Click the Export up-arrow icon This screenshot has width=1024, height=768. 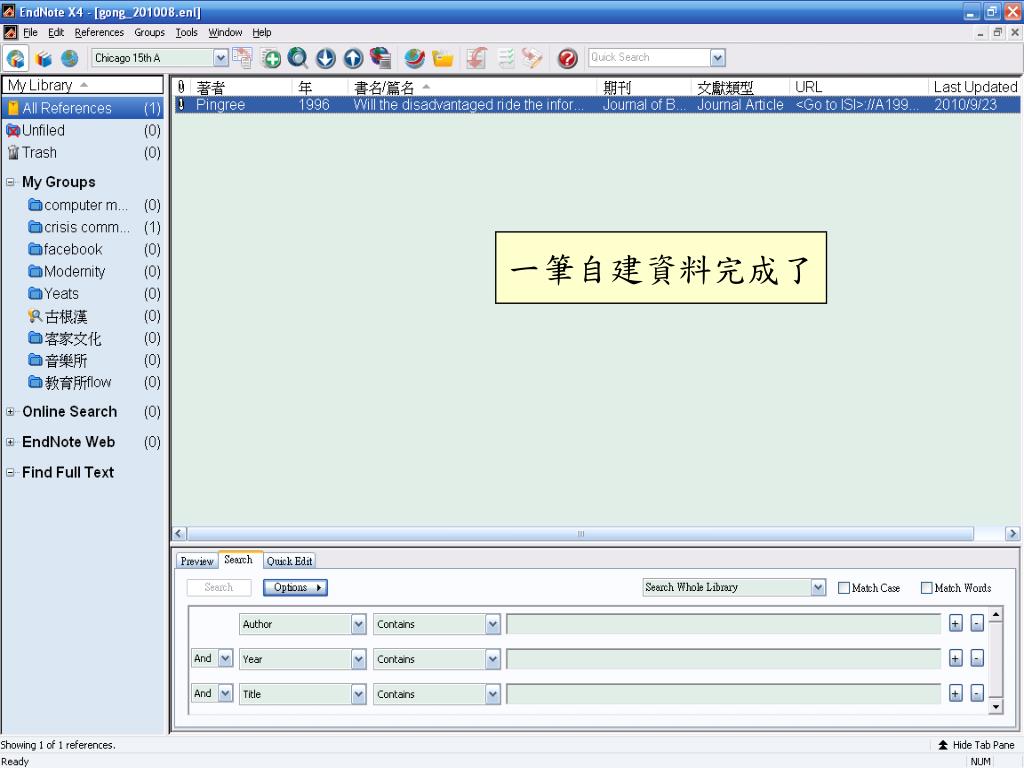pos(353,58)
